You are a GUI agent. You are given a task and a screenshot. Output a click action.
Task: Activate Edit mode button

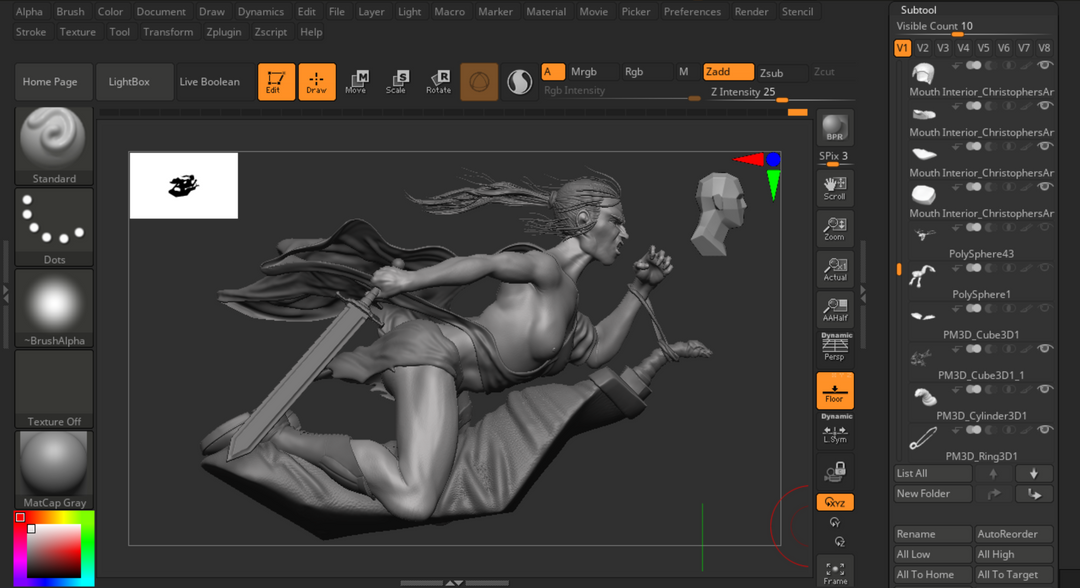coord(276,82)
